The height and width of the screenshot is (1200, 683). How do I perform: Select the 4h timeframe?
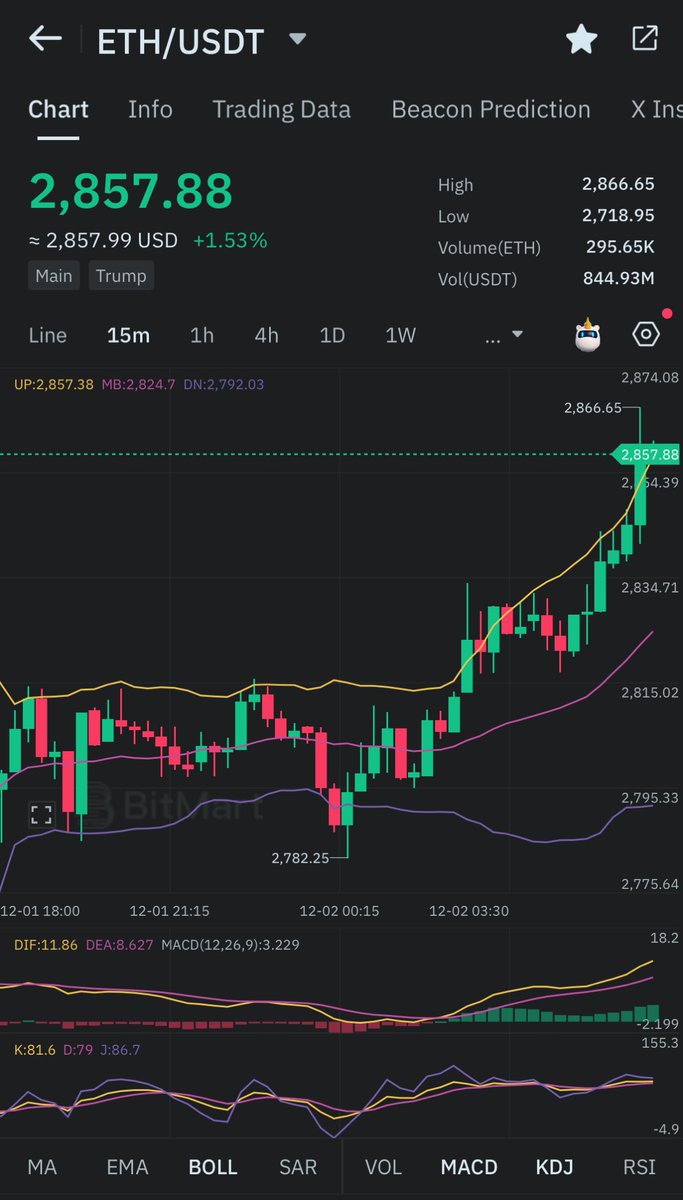[266, 335]
